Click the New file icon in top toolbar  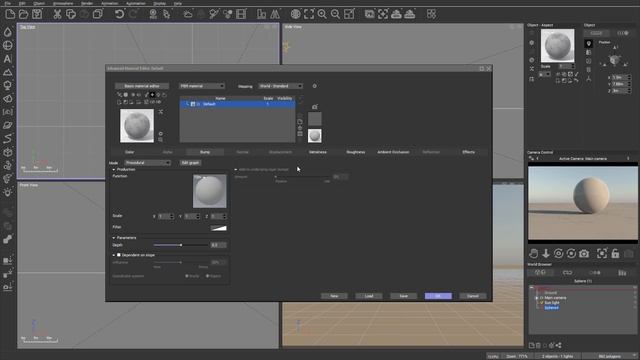pos(10,14)
